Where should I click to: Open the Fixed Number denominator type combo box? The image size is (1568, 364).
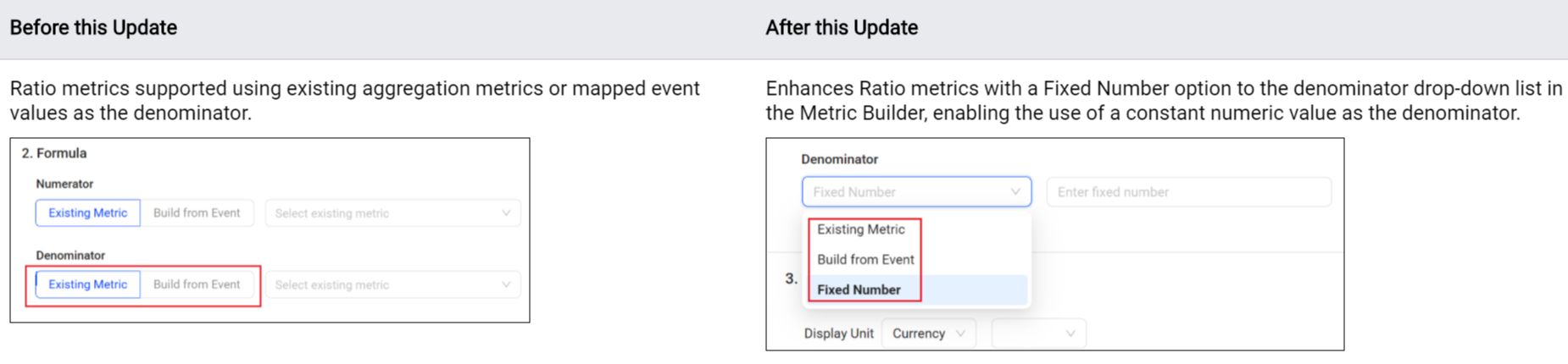pyautogui.click(x=907, y=192)
